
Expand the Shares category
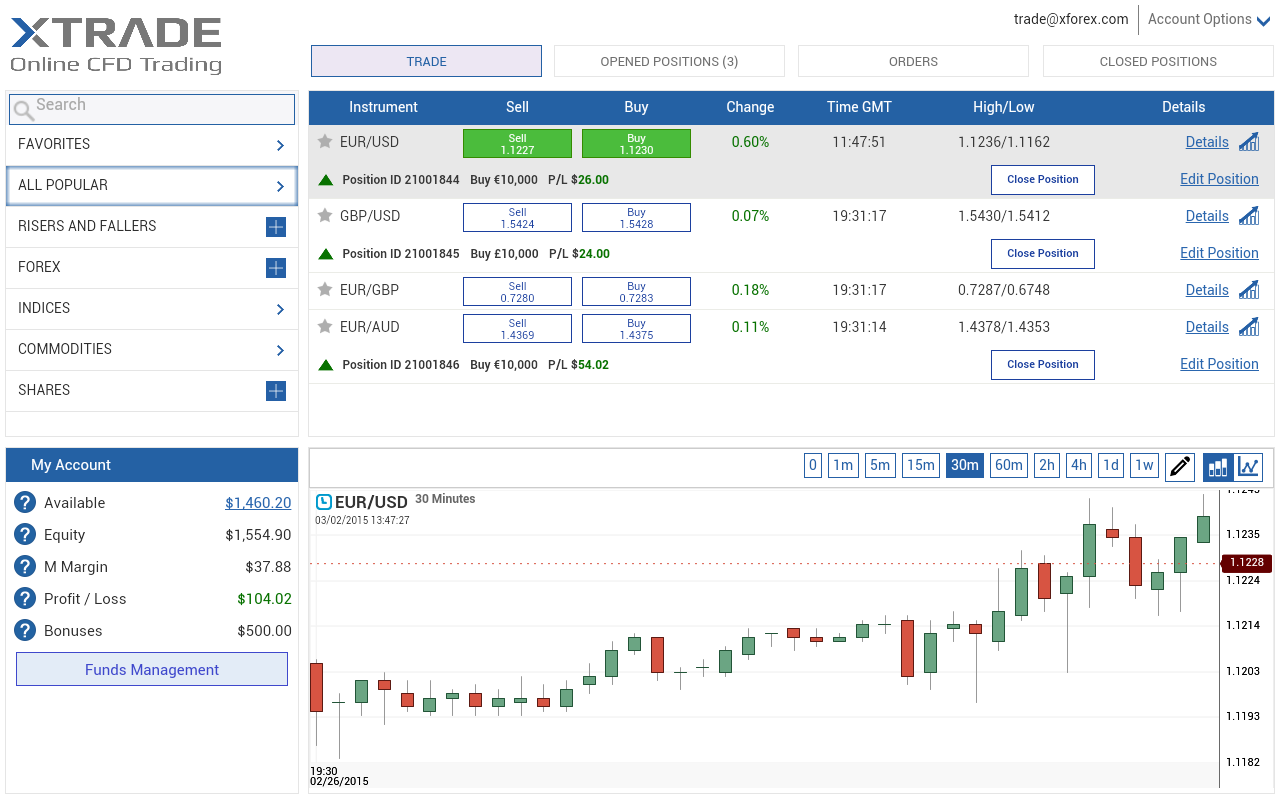point(276,391)
